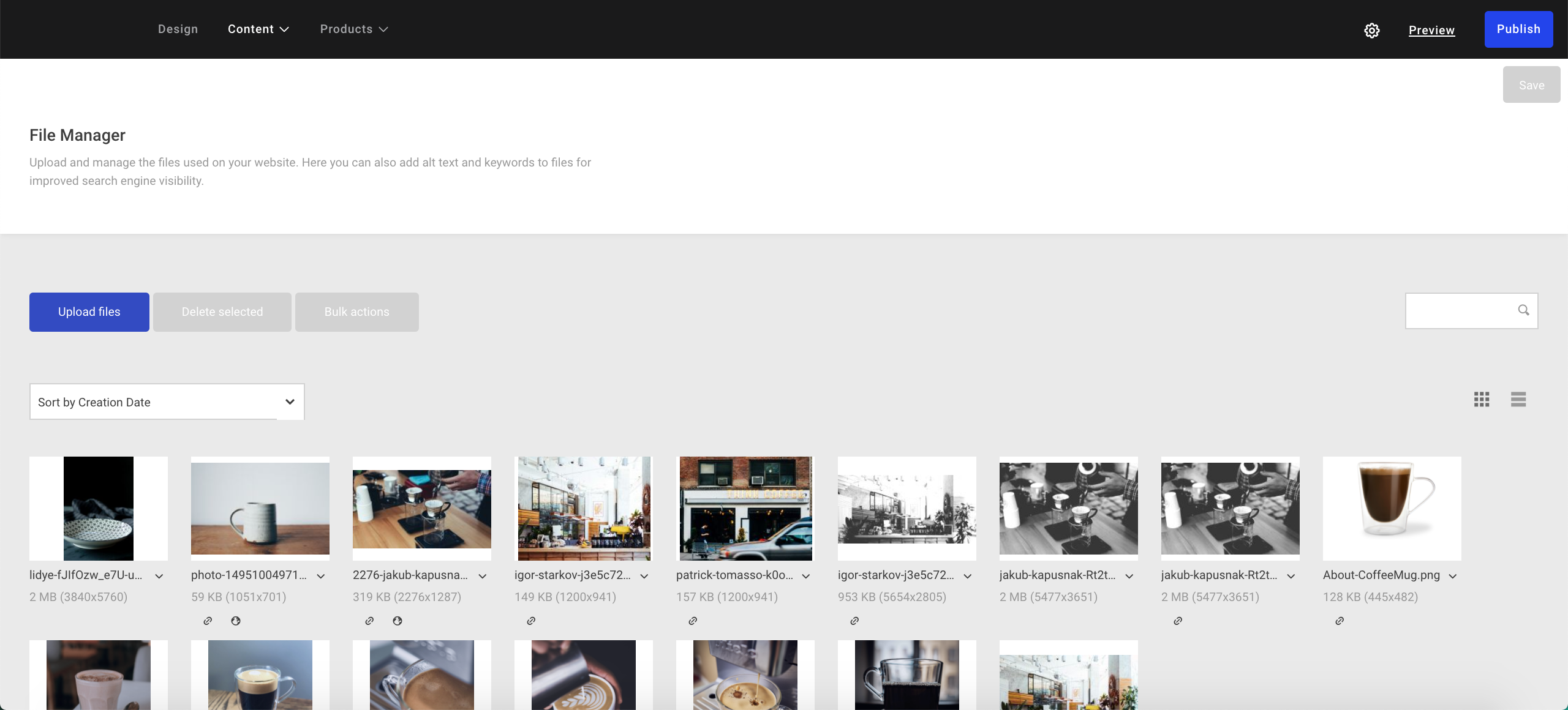Click link icon under patrick-tomasso file
Image resolution: width=1568 pixels, height=710 pixels.
[693, 621]
